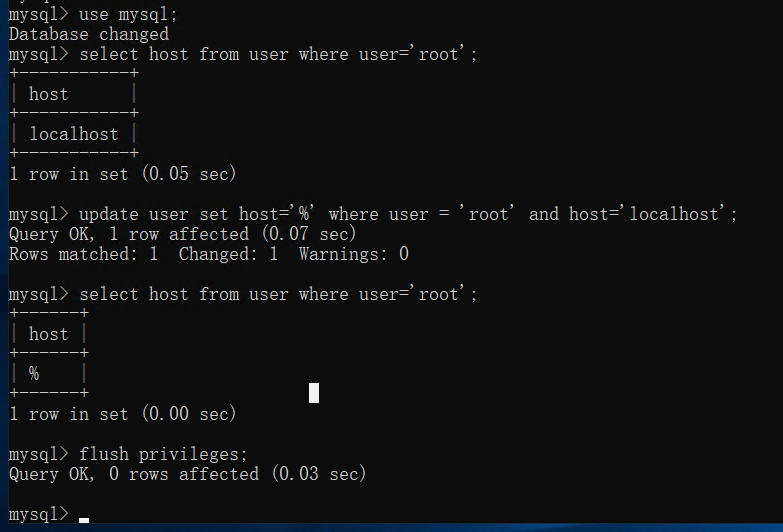Click the 'Rows matched: 1' text
The width and height of the screenshot is (783, 532).
83,254
